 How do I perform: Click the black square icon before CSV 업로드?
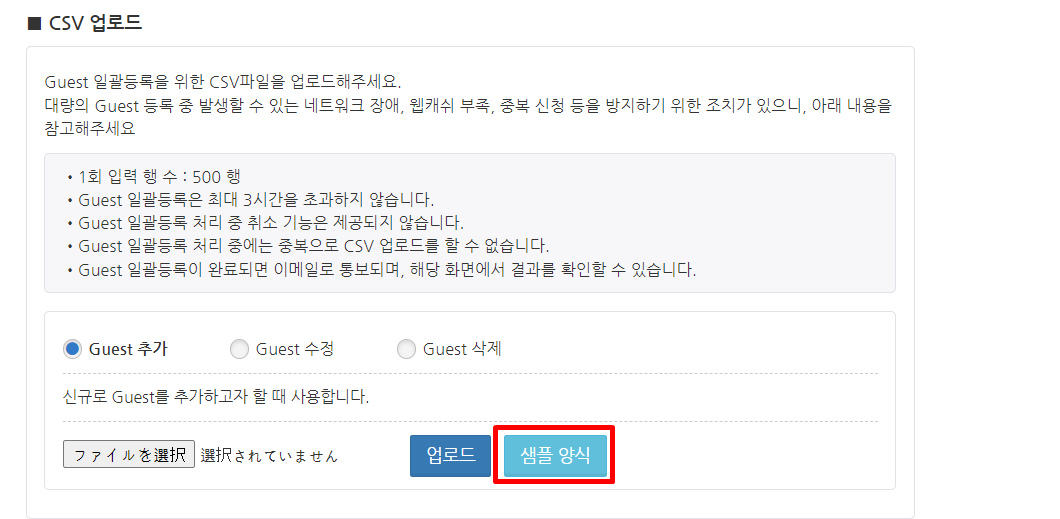coord(34,22)
